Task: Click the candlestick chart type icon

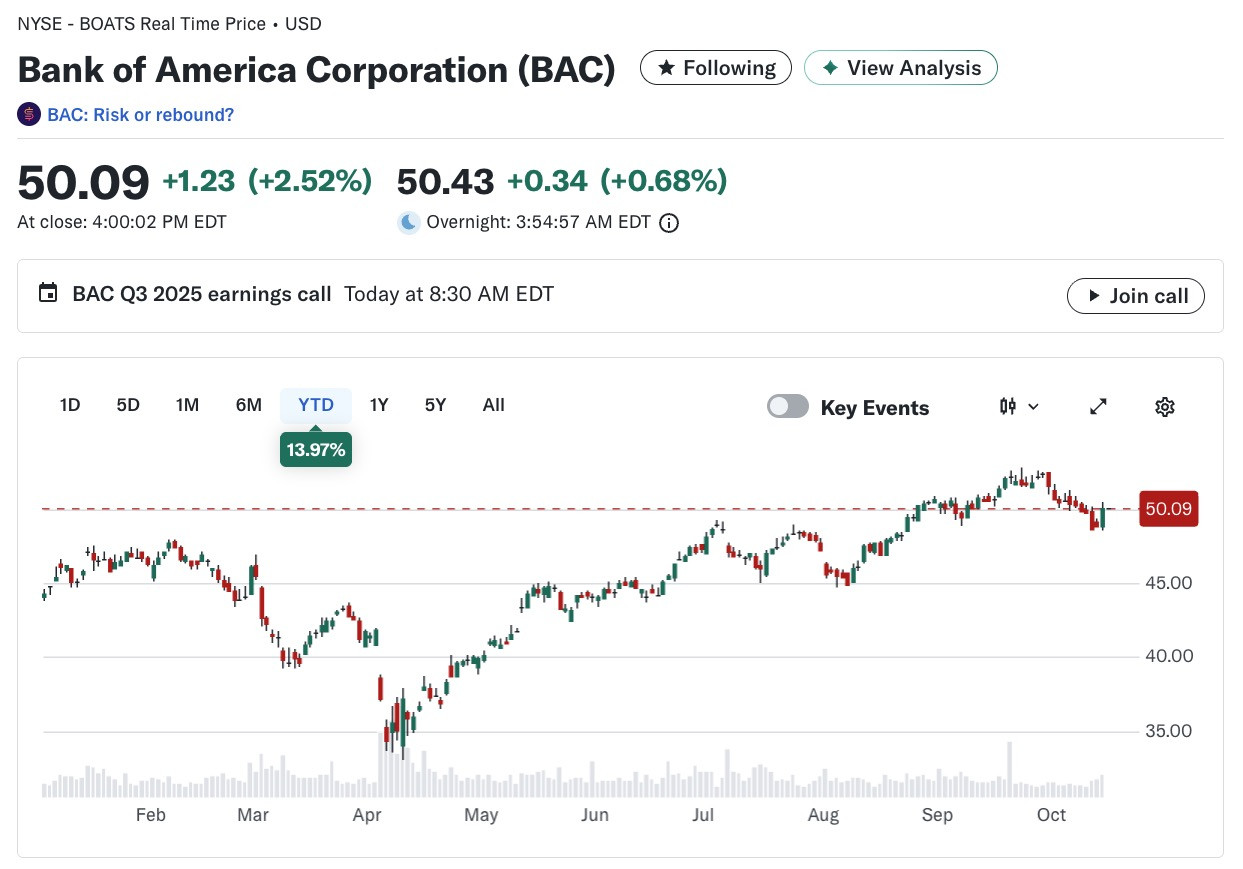Action: pyautogui.click(x=1008, y=407)
